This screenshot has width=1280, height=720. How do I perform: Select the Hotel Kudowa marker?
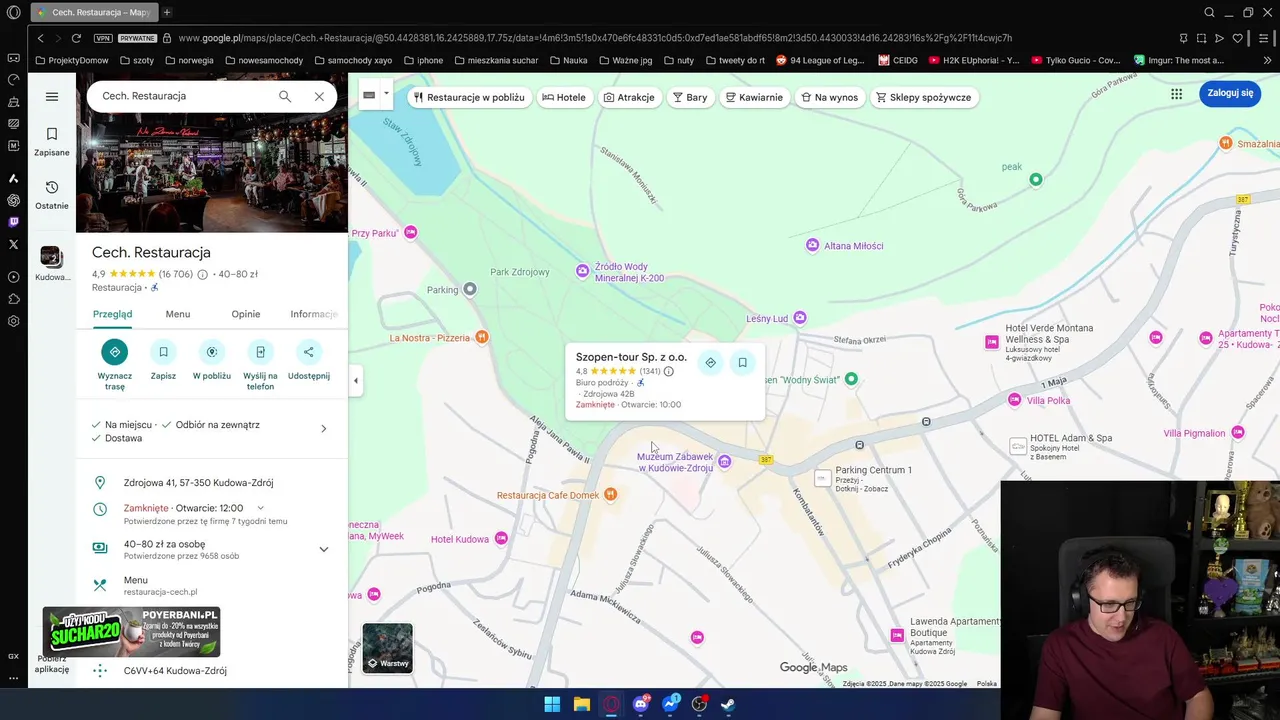501,538
